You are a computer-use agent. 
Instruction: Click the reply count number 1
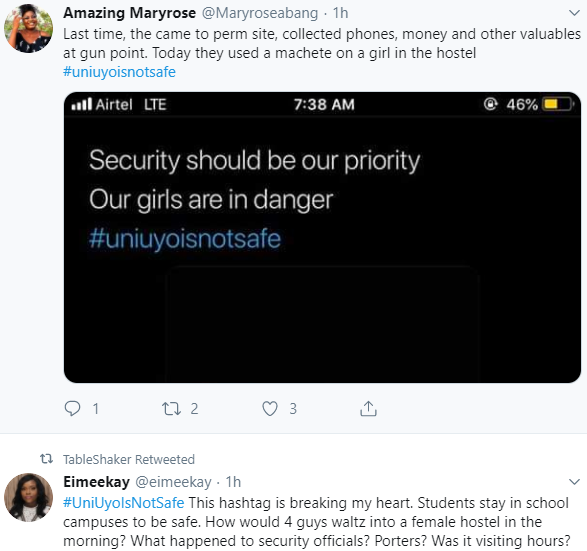(96, 408)
